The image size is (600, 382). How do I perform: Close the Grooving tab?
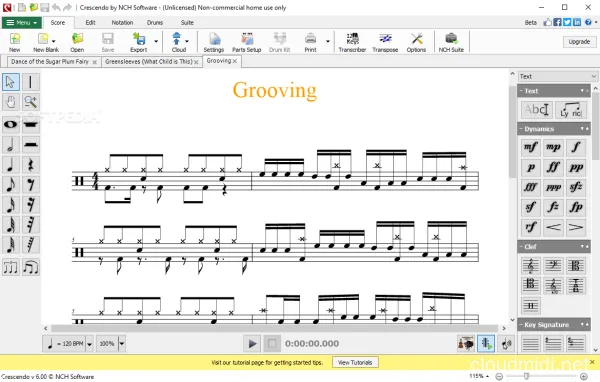(235, 61)
